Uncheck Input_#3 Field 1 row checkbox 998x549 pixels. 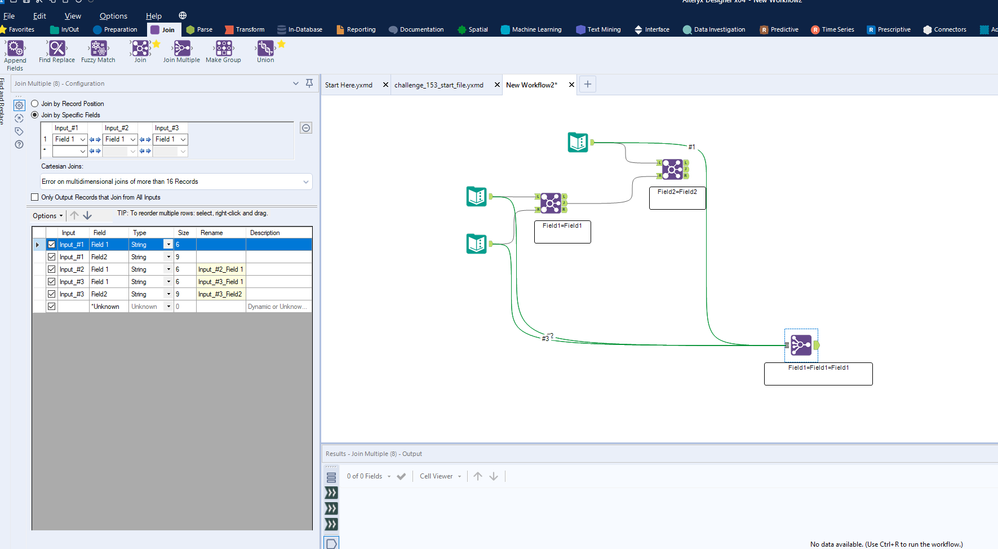point(52,281)
